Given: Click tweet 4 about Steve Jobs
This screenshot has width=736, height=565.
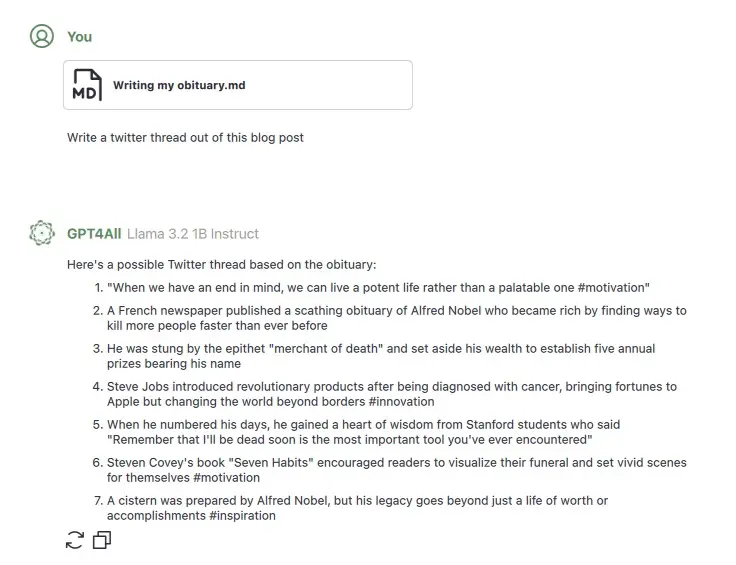Looking at the screenshot, I should (x=391, y=394).
